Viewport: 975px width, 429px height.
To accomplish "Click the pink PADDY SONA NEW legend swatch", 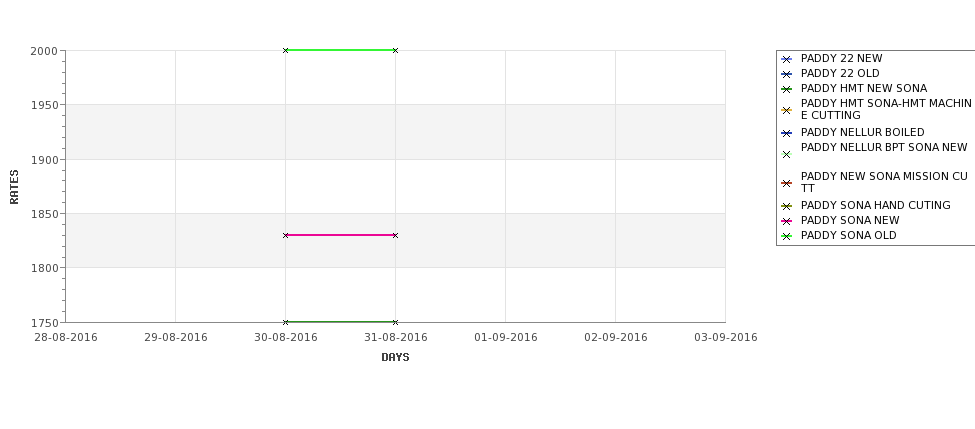I will (786, 221).
